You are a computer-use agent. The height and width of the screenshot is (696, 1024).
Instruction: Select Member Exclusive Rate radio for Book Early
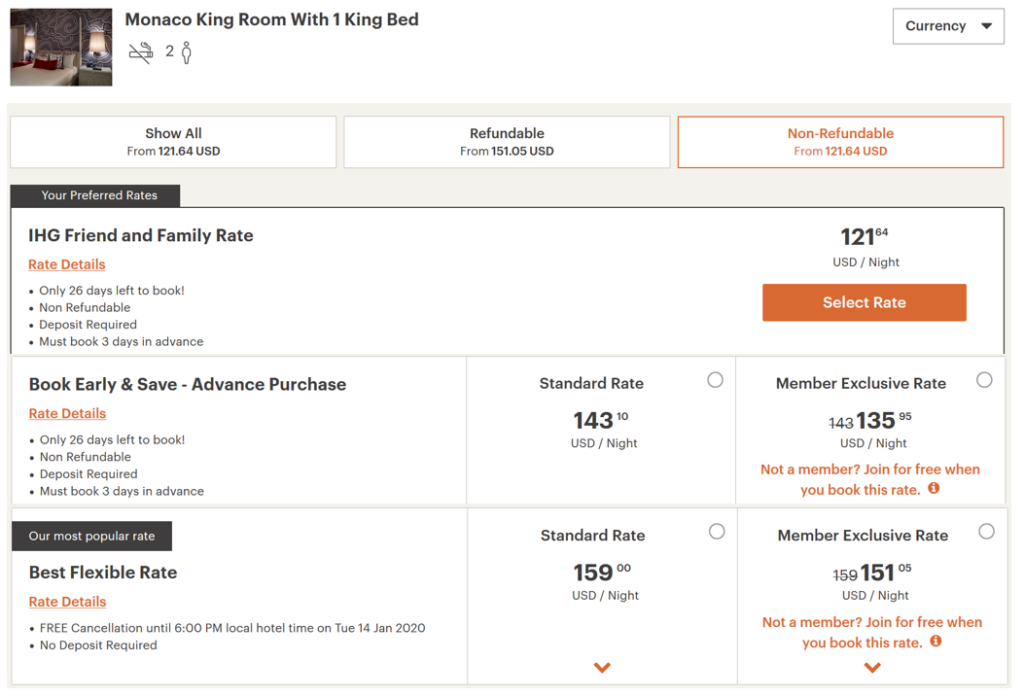pos(984,380)
